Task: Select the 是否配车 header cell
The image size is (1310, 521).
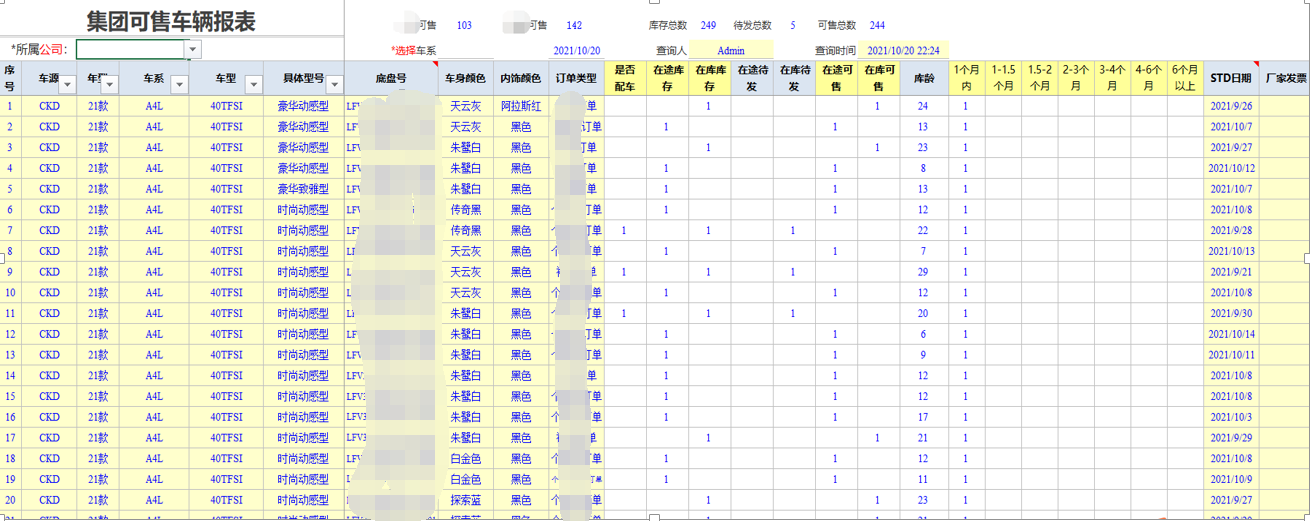Action: [624, 78]
